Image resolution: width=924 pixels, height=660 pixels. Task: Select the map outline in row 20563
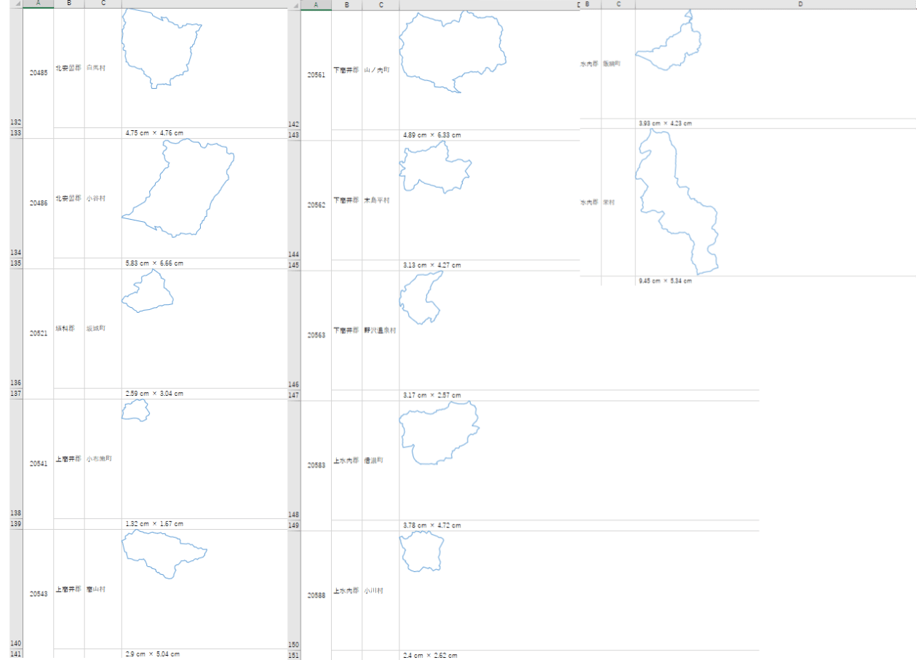[421, 298]
